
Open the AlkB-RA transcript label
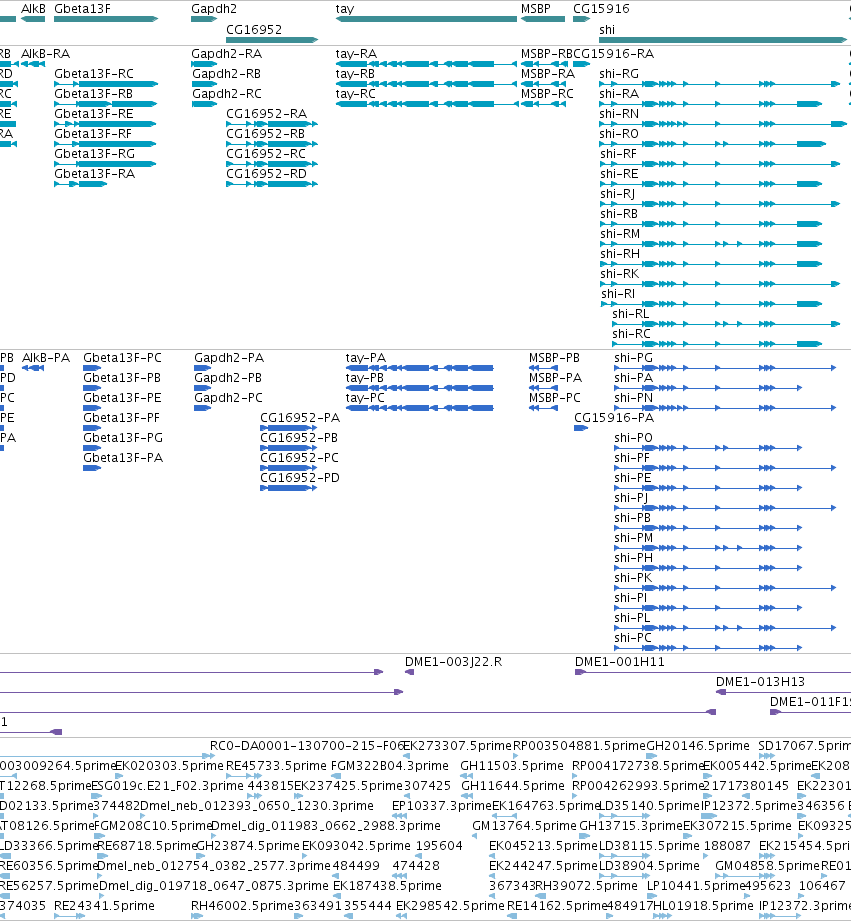(x=45, y=53)
